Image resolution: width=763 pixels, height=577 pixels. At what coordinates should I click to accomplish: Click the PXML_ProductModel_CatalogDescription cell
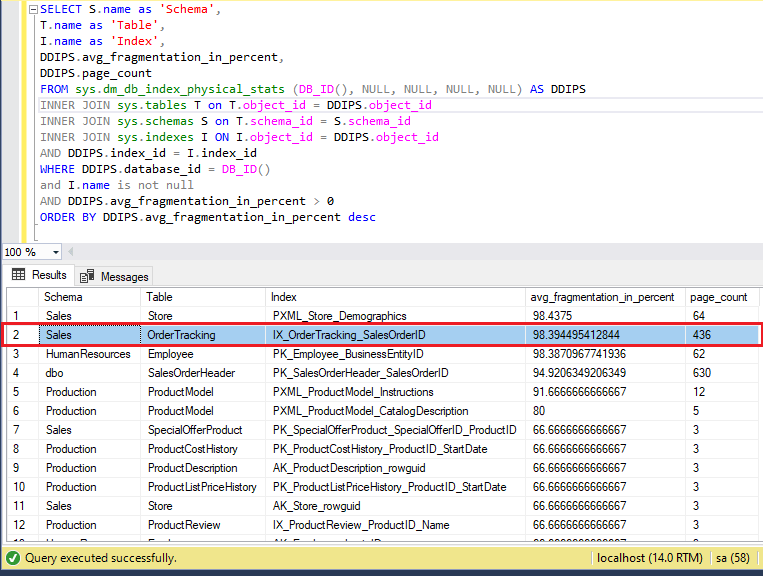tap(396, 411)
